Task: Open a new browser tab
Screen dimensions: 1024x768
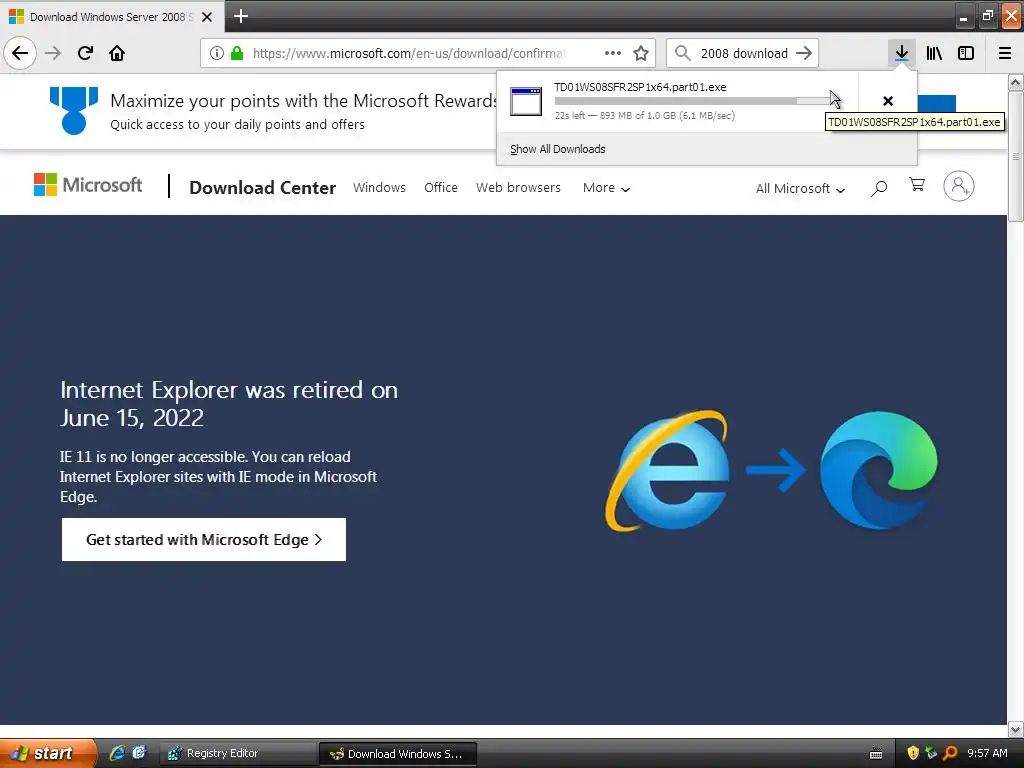Action: pyautogui.click(x=240, y=16)
